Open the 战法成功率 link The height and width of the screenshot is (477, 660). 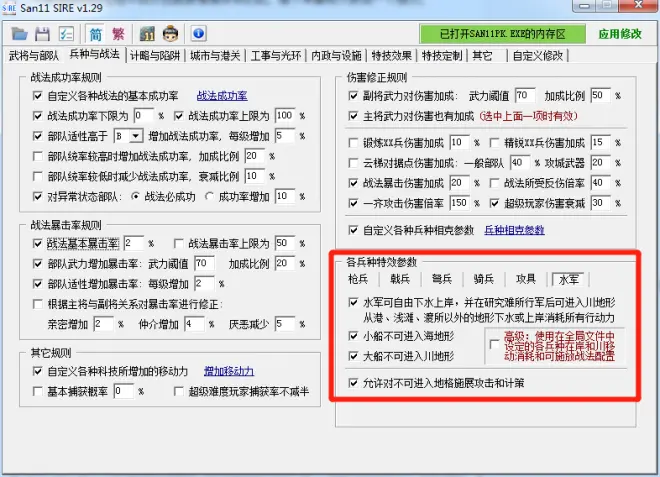[221, 96]
